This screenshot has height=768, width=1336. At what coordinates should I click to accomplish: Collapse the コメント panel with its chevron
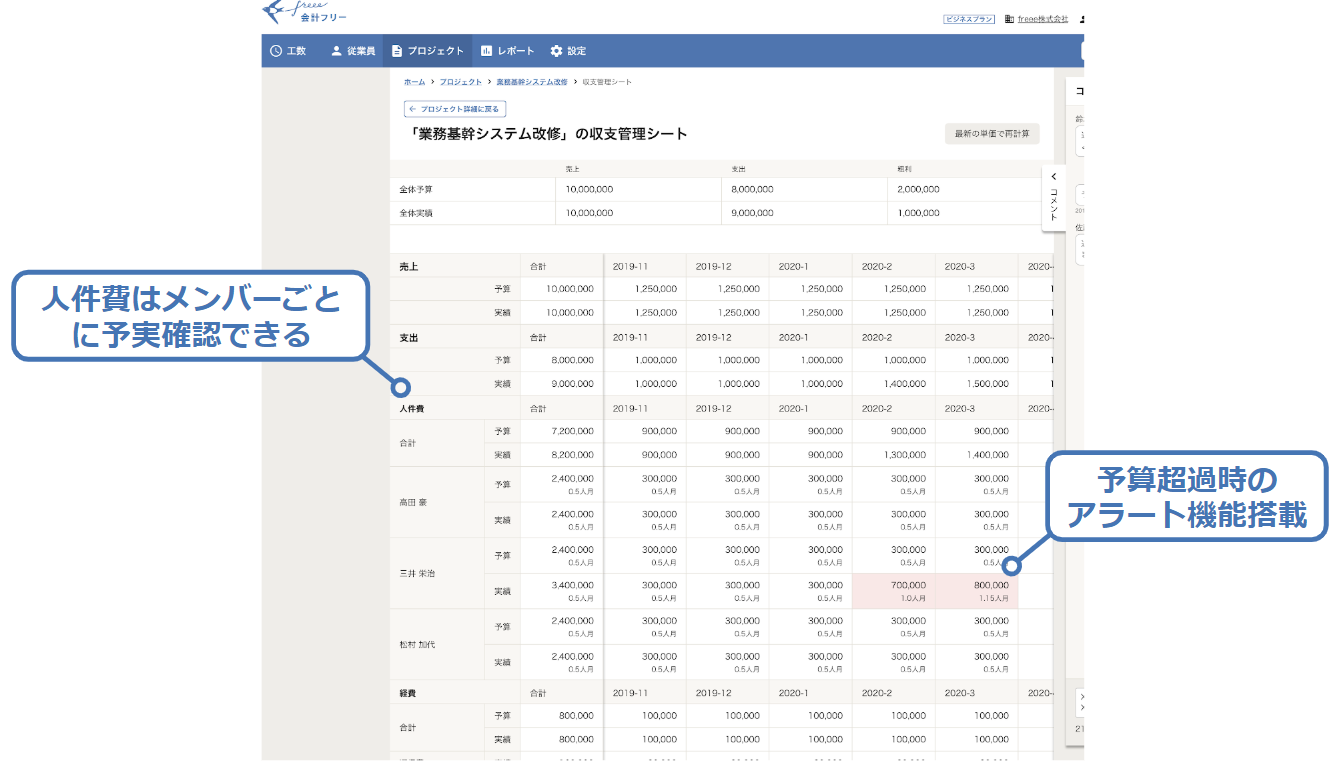click(x=1054, y=176)
